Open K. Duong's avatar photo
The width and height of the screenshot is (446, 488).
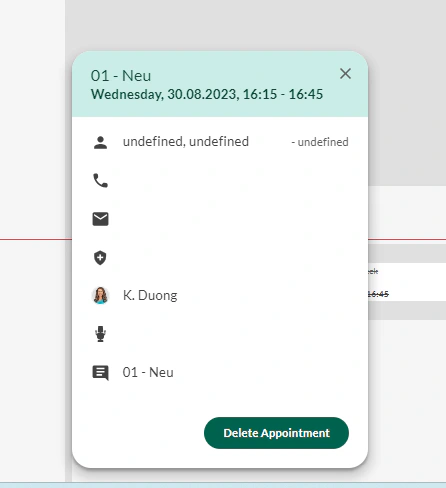pyautogui.click(x=100, y=295)
